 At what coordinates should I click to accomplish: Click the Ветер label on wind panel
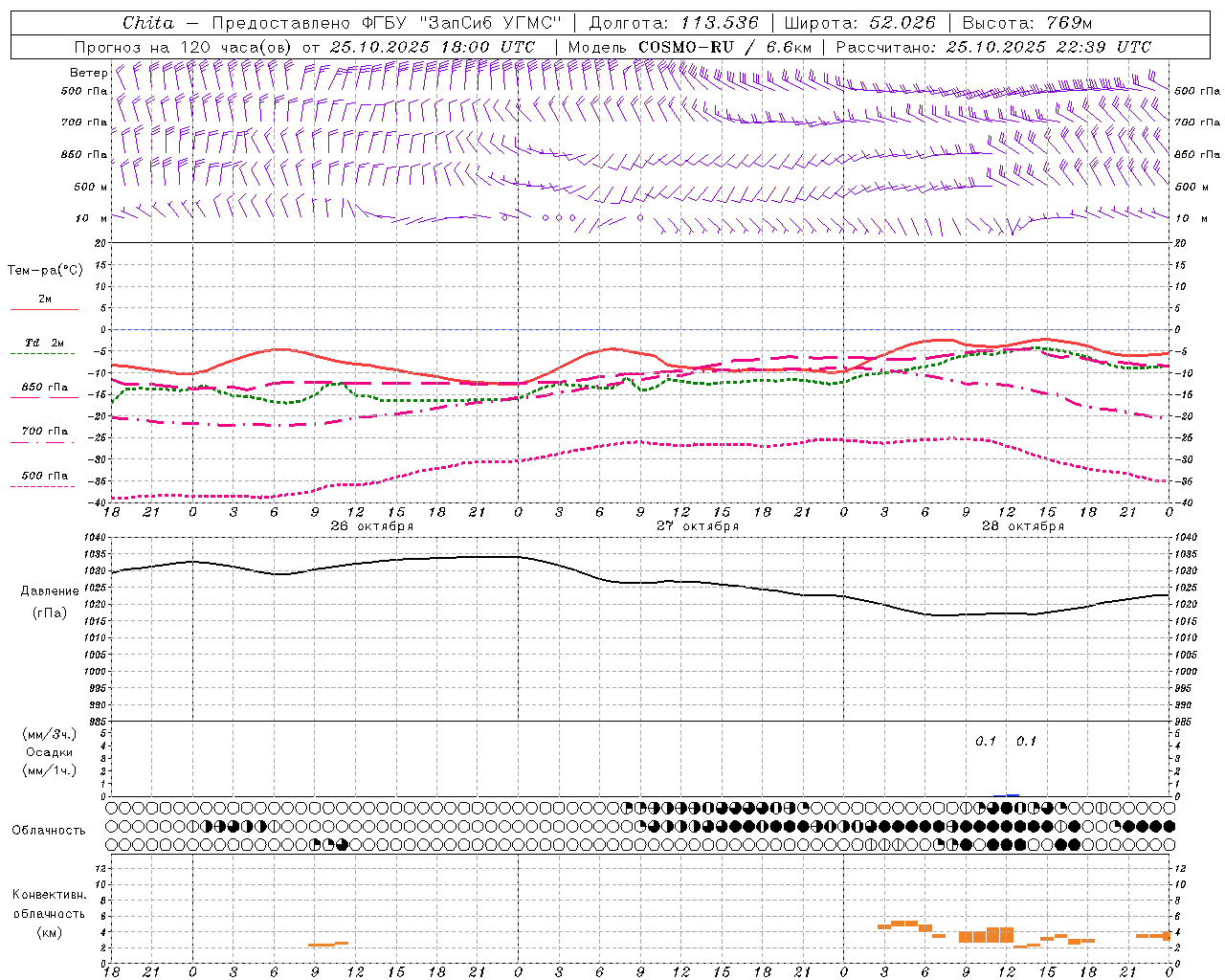tap(88, 73)
